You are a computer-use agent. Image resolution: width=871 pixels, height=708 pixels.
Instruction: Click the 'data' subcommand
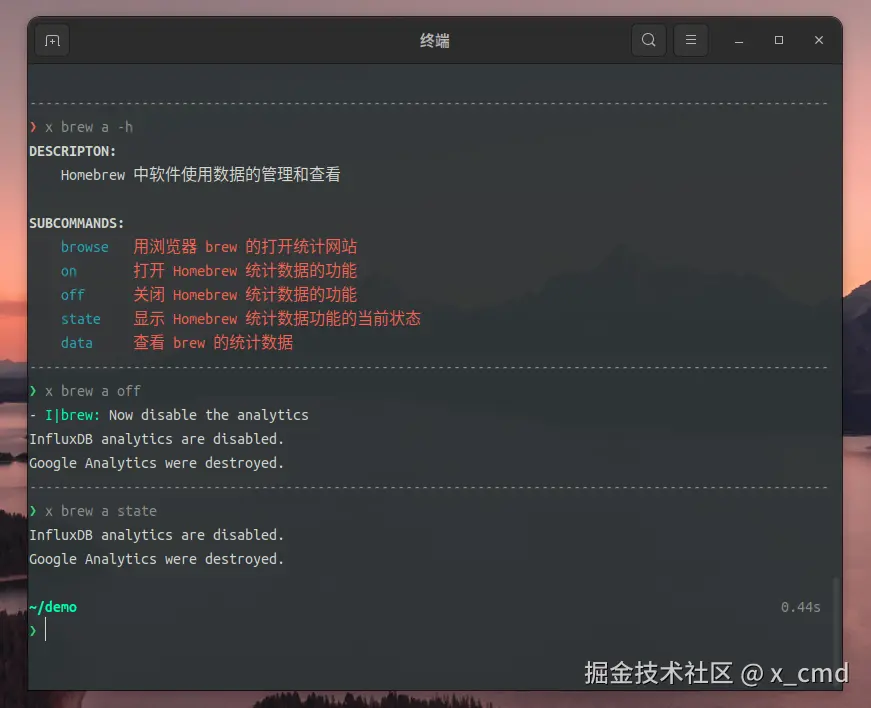77,343
